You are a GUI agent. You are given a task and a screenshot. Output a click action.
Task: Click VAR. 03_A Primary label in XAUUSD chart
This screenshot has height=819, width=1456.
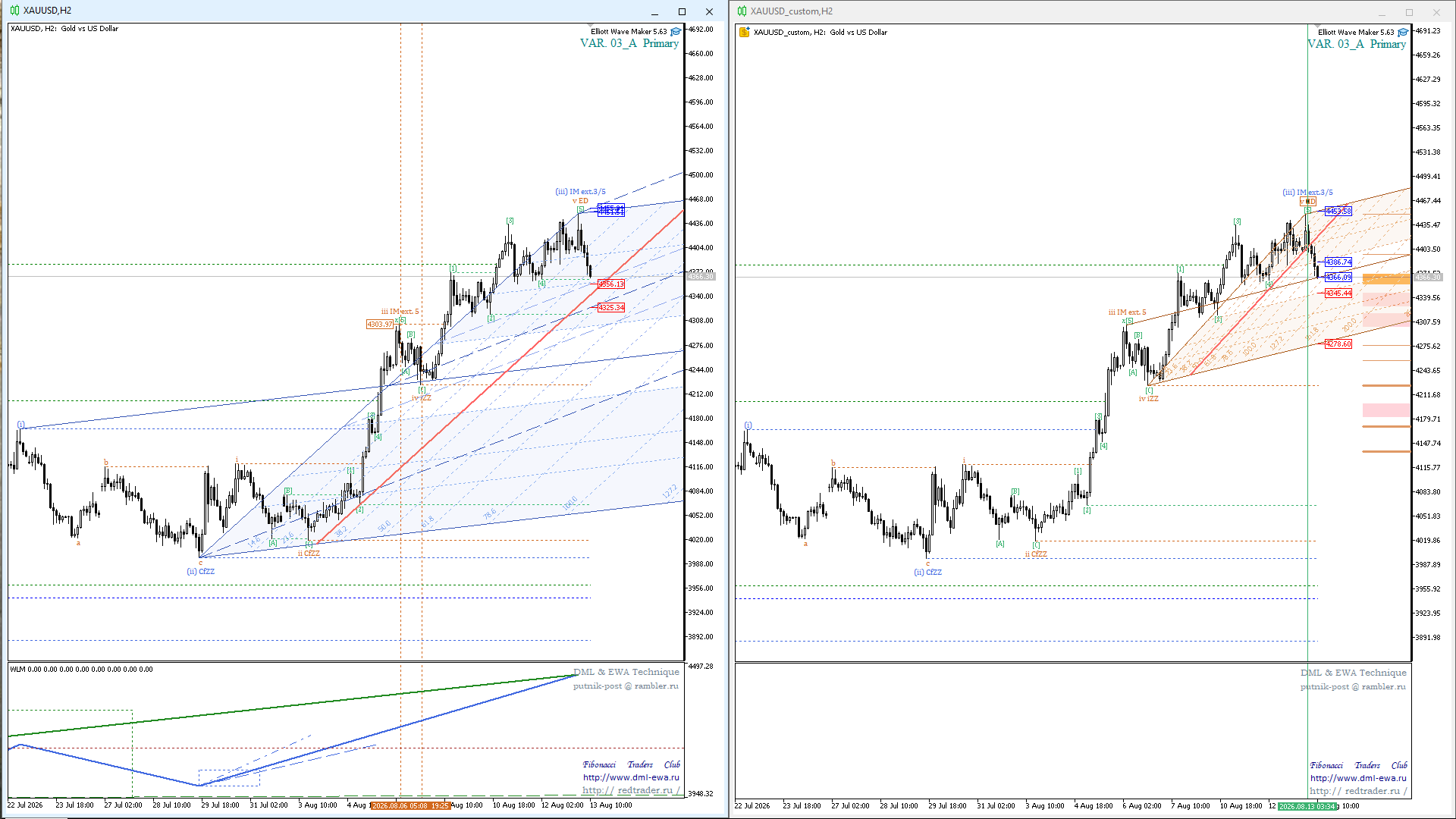pyautogui.click(x=629, y=43)
